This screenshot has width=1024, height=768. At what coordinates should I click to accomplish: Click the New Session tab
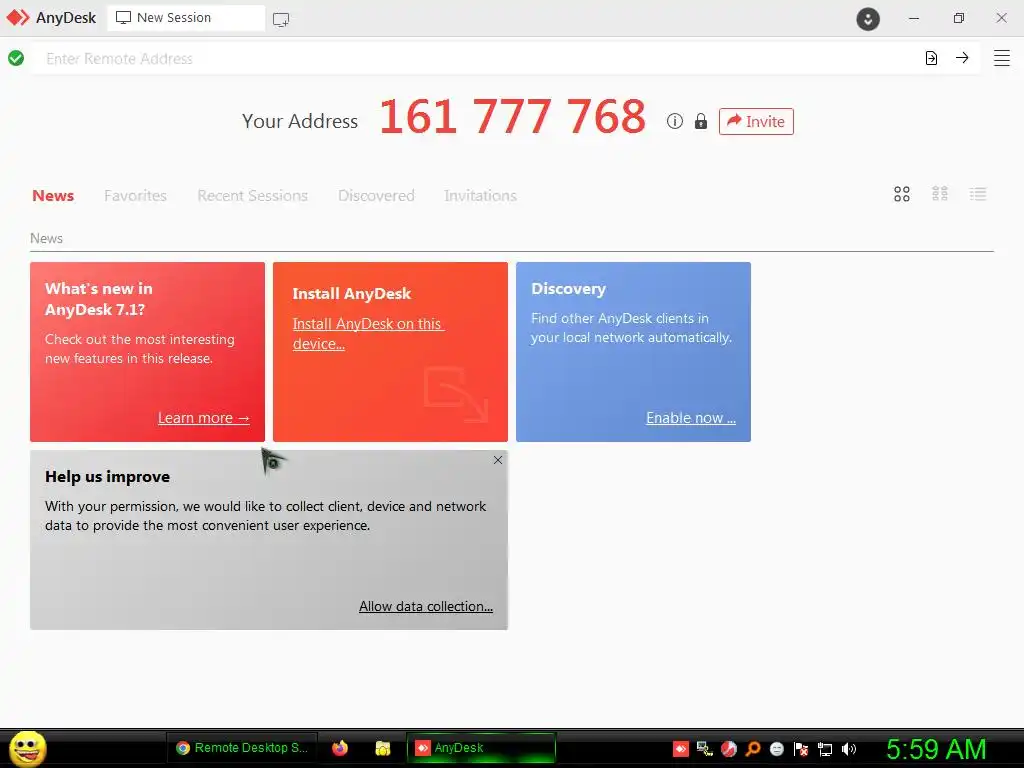(186, 18)
